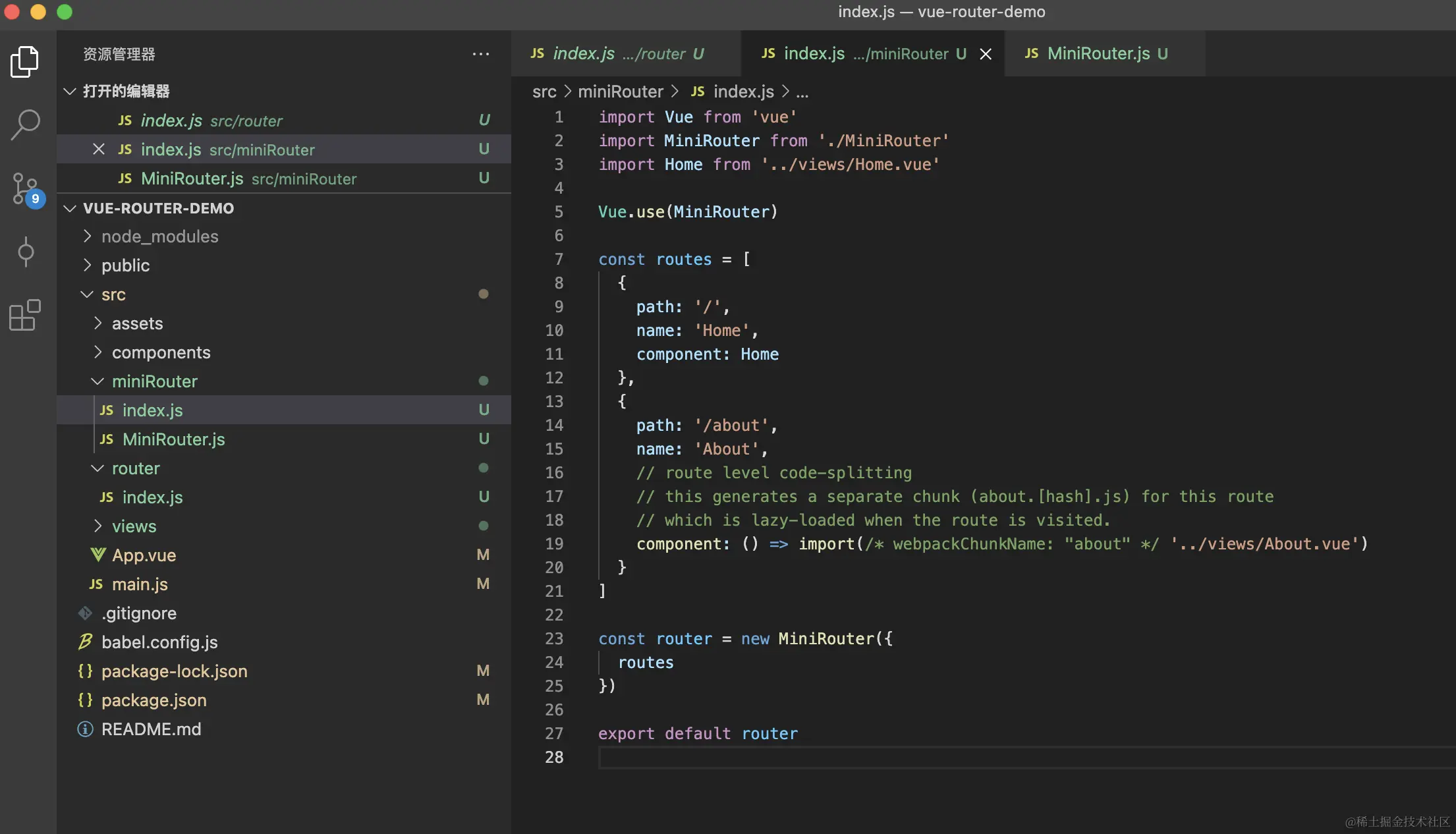Collapse the open editors section
The image size is (1456, 834).
[x=70, y=91]
